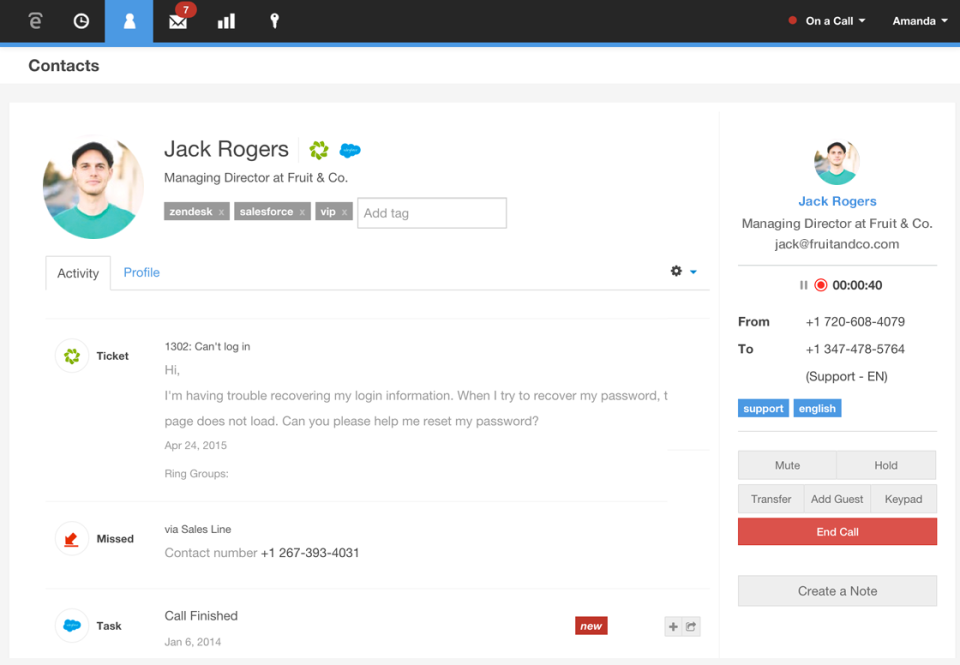Image resolution: width=960 pixels, height=665 pixels.
Task: Open the recent calls clock icon
Action: (x=81, y=21)
